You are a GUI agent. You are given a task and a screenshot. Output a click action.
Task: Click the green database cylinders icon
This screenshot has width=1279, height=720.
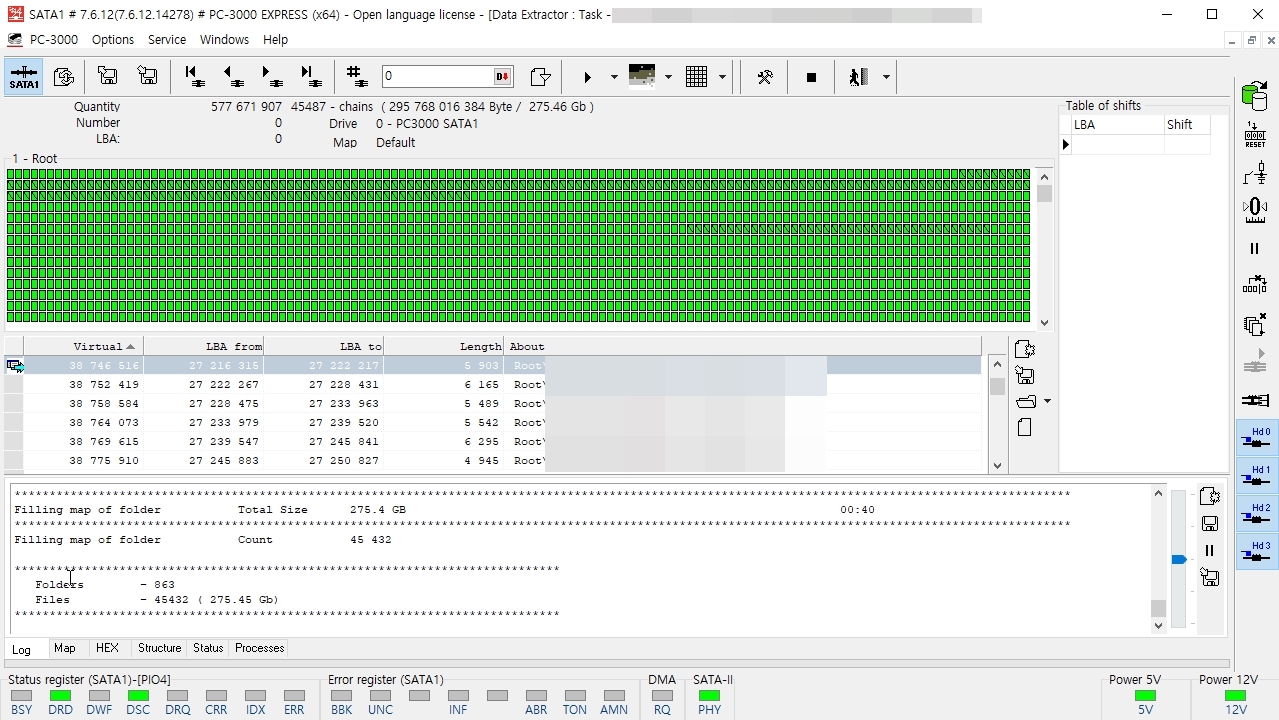[x=1254, y=95]
